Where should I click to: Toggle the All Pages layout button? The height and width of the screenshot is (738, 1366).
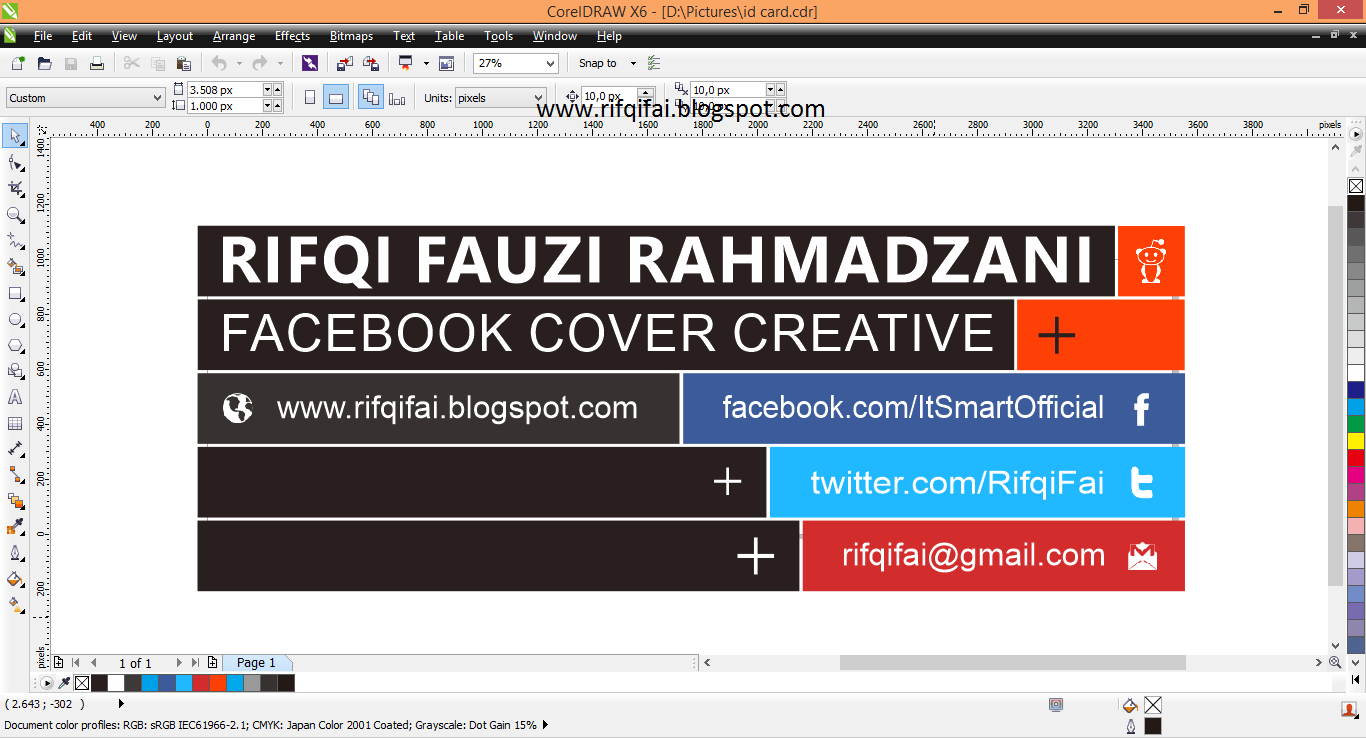[x=370, y=98]
